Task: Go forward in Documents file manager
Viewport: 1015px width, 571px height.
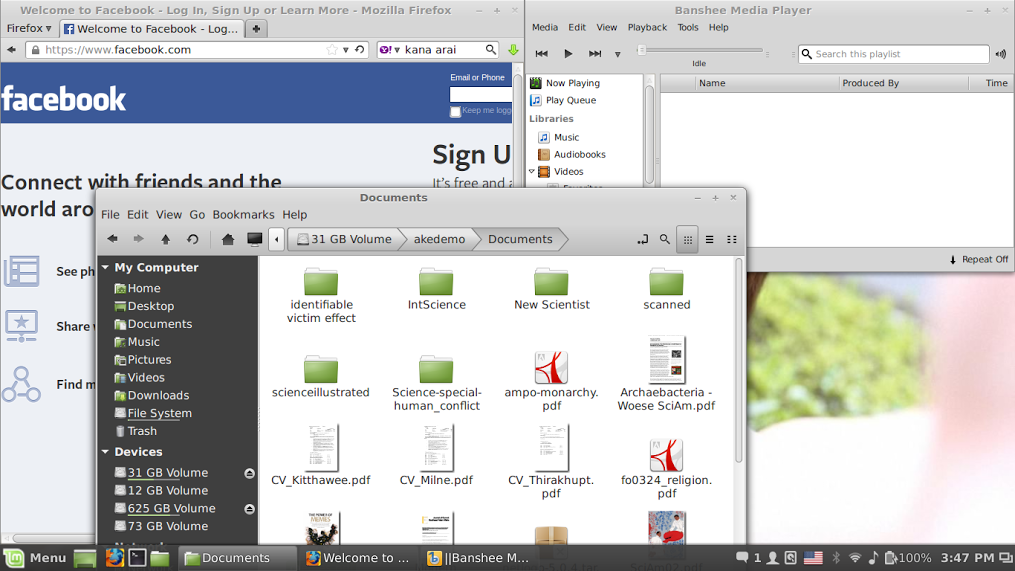Action: point(139,239)
